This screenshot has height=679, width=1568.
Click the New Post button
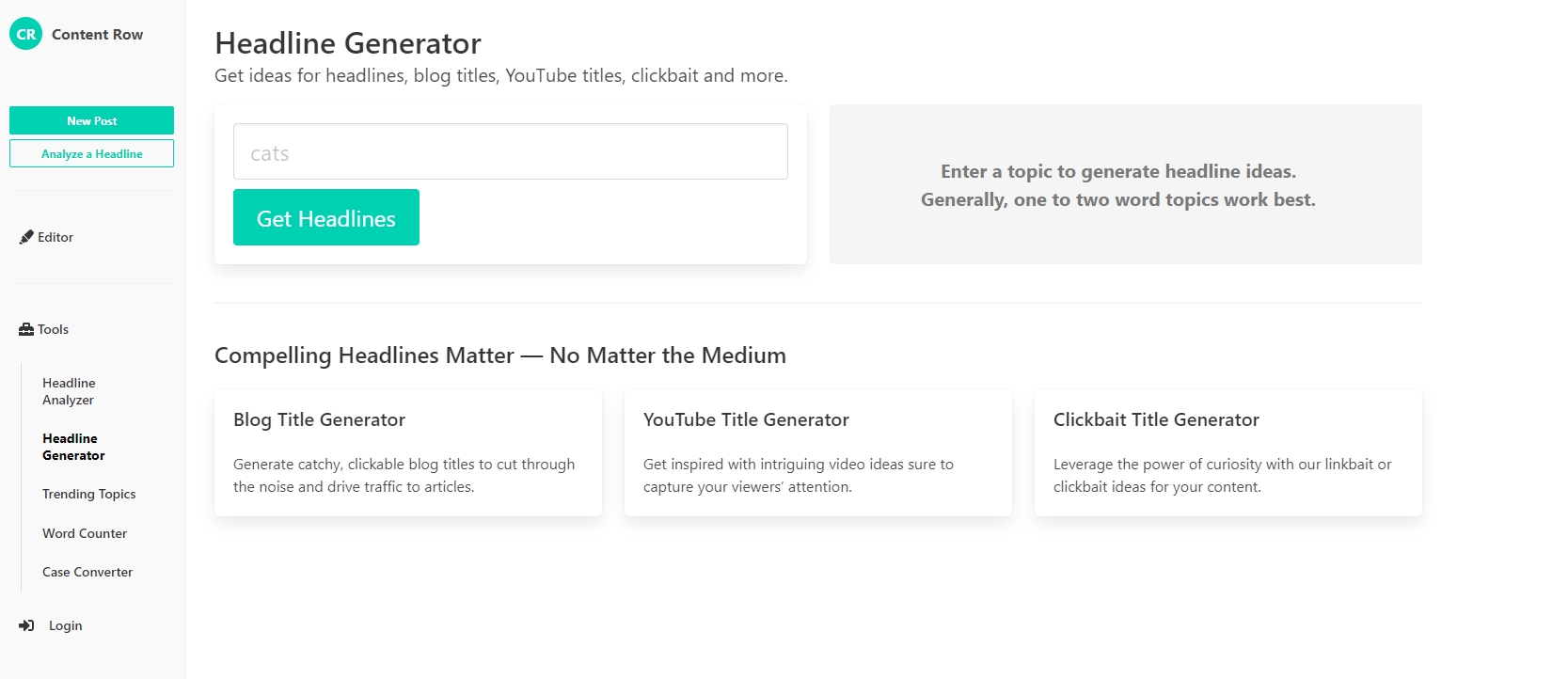pos(91,120)
